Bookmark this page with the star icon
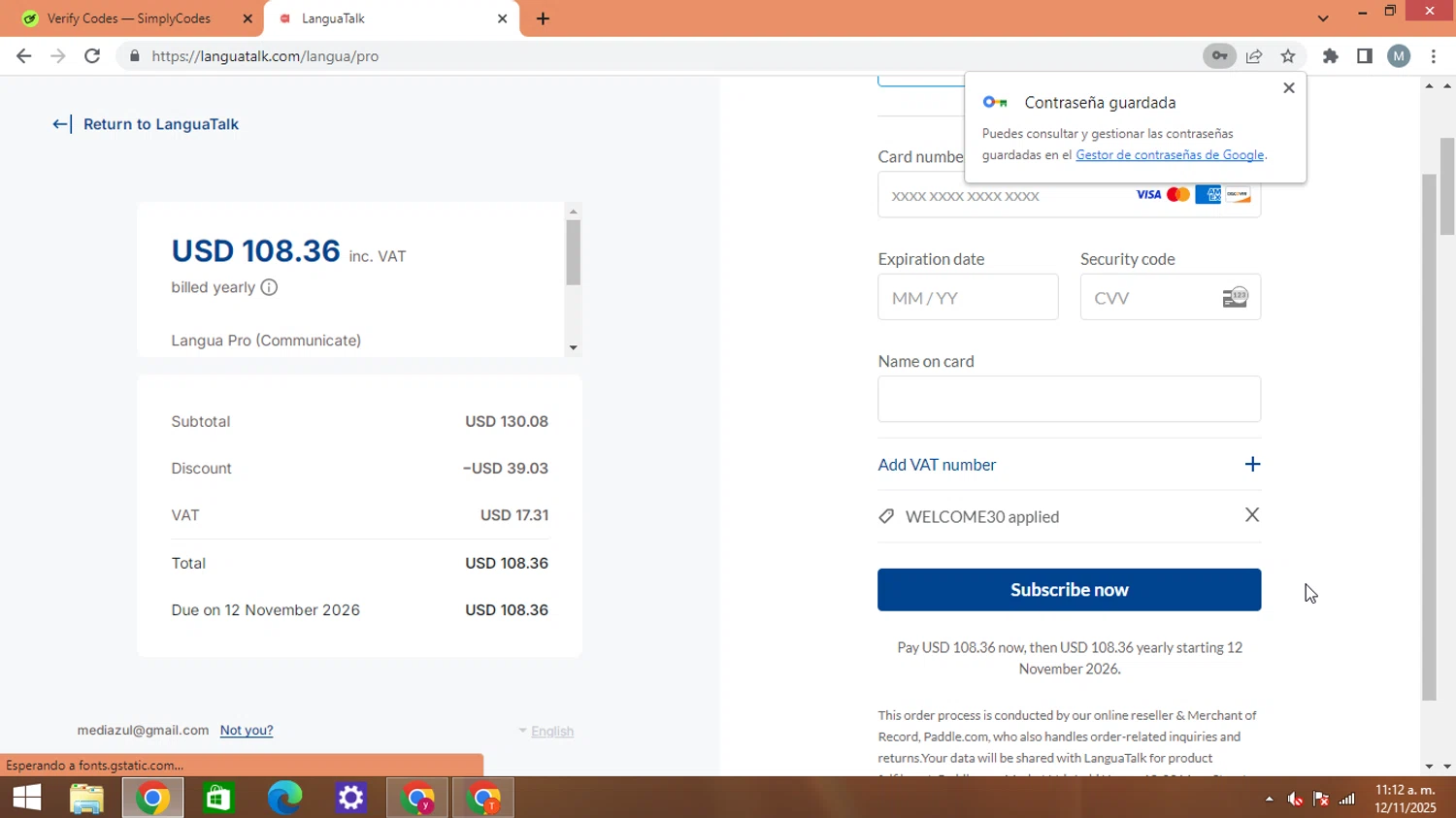The image size is (1456, 818). point(1288,56)
